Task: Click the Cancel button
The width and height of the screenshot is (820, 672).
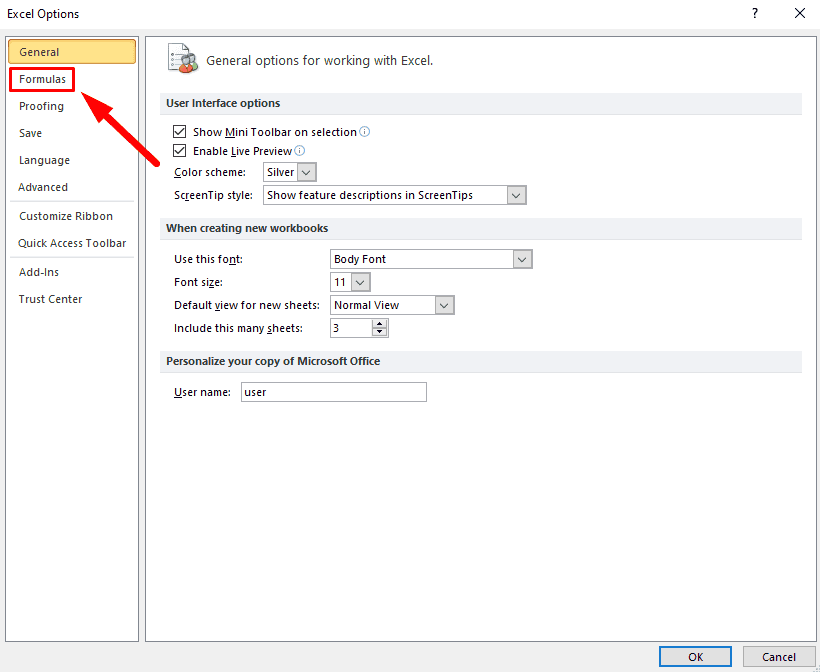Action: 779,657
